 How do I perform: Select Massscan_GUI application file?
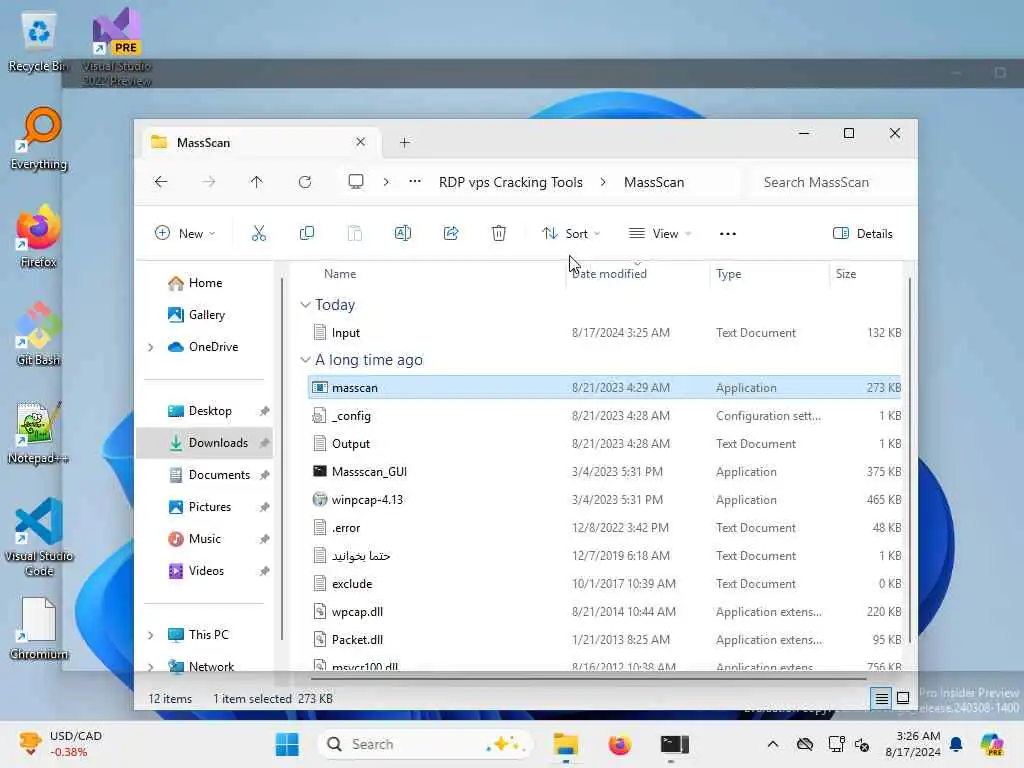pos(604,472)
